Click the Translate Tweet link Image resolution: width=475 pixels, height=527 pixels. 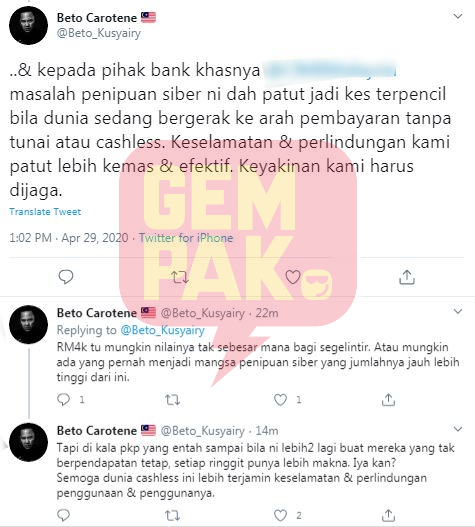tap(45, 212)
